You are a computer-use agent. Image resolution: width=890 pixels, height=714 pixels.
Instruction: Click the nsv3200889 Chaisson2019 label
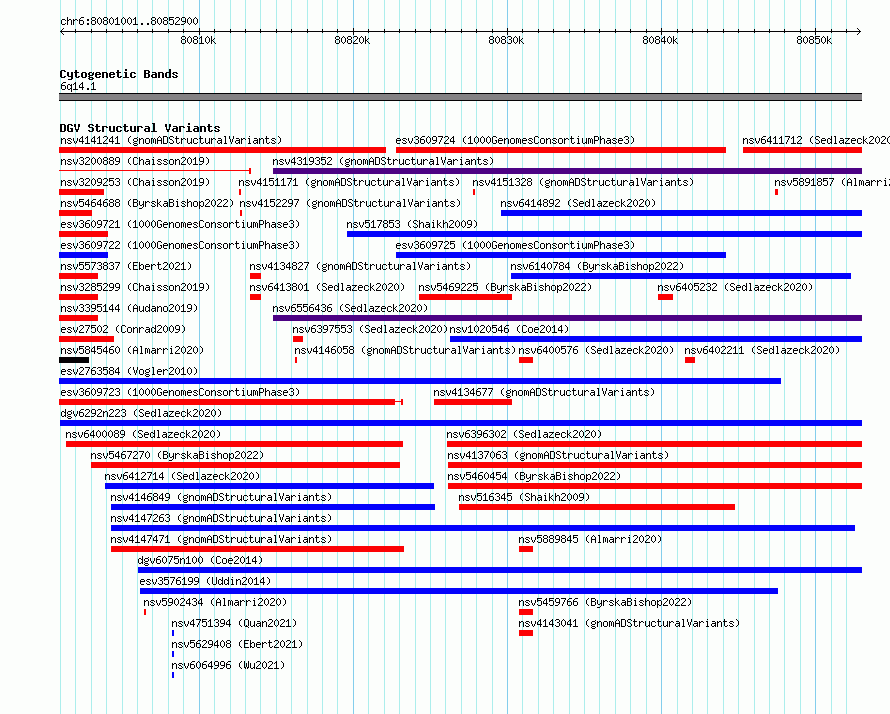[135, 161]
